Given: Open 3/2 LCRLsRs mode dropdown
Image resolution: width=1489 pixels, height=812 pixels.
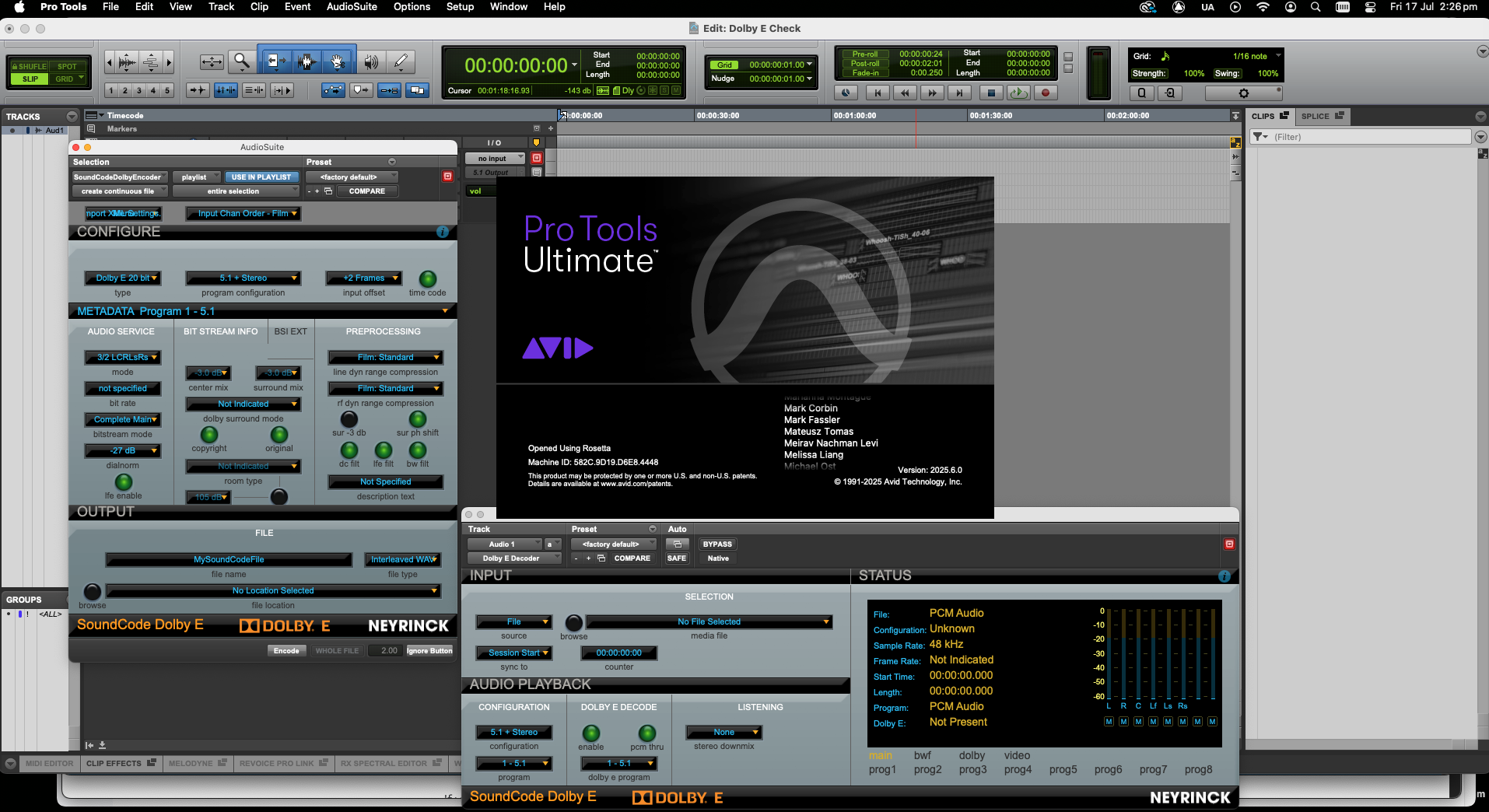Looking at the screenshot, I should coord(122,358).
